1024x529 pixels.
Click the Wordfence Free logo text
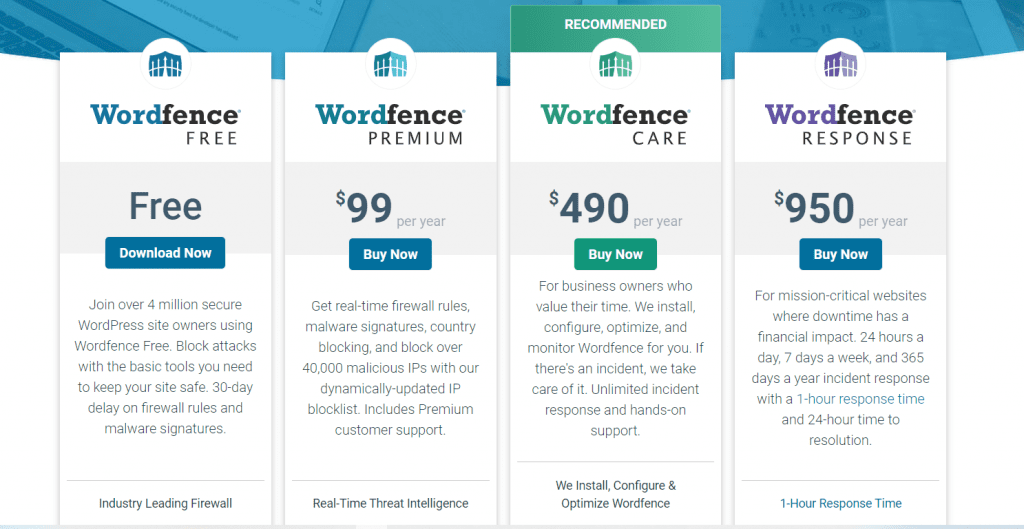(x=165, y=124)
